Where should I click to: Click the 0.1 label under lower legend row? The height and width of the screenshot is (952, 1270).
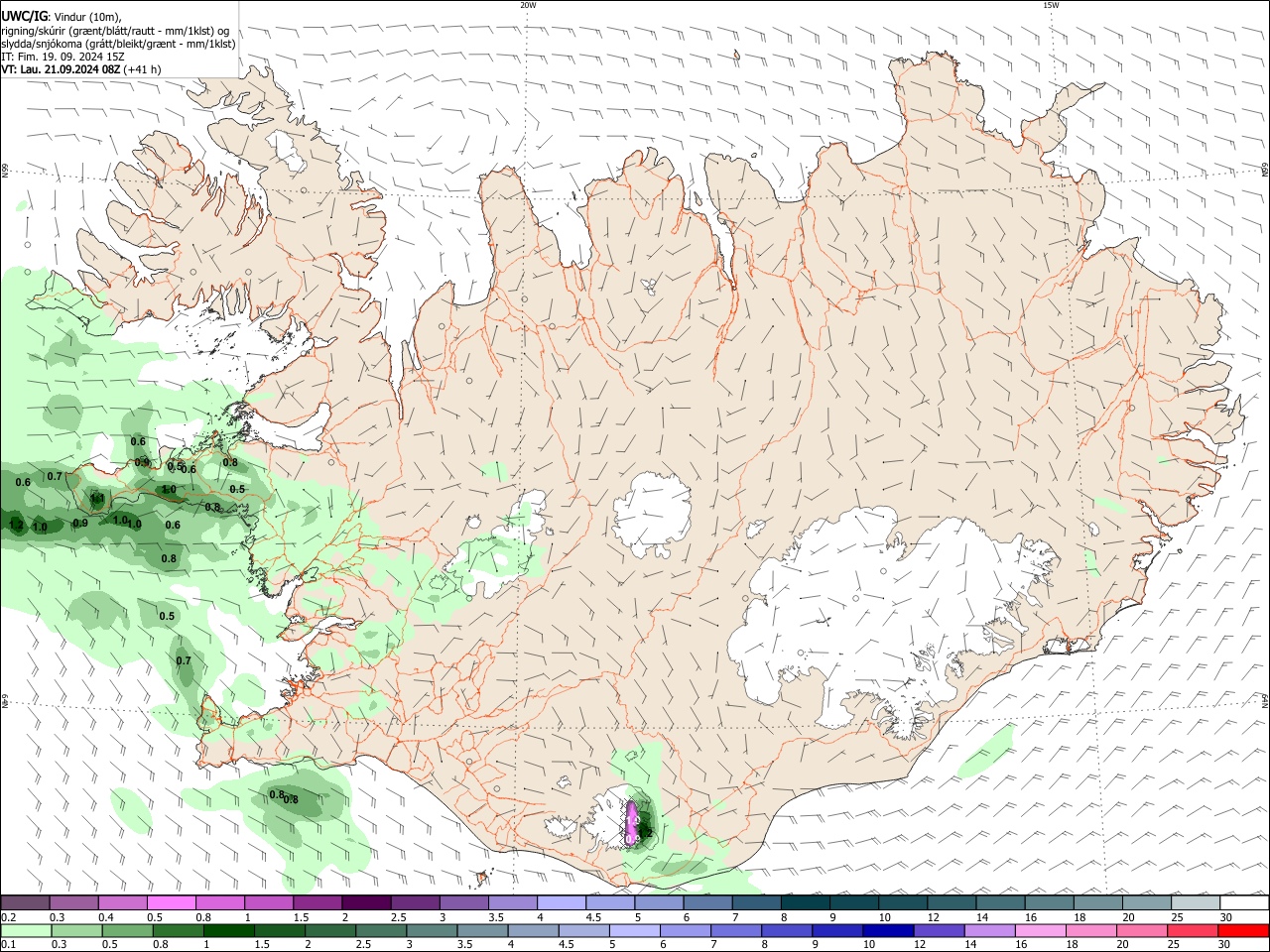[8, 944]
